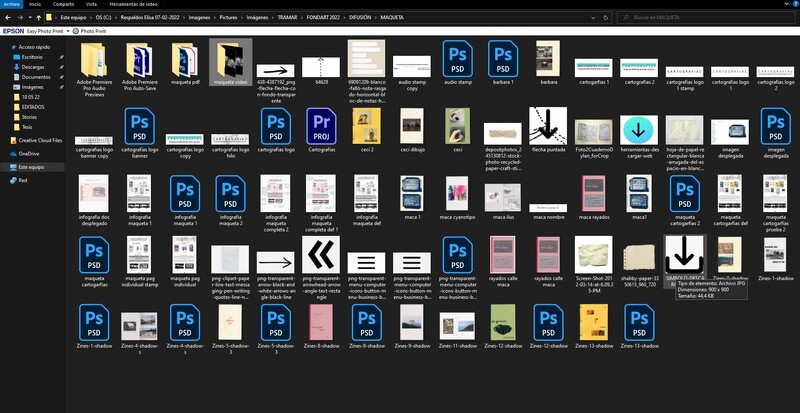This screenshot has height=413, width=800.
Task: Go to DIFUSIÓN in the breadcrumb path
Action: pyautogui.click(x=358, y=17)
